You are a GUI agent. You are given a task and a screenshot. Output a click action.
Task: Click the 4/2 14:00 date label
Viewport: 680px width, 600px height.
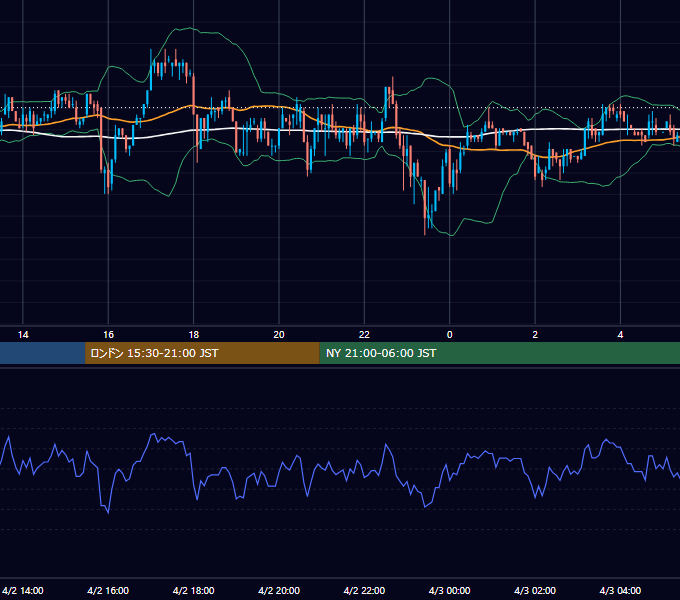[x=23, y=591]
